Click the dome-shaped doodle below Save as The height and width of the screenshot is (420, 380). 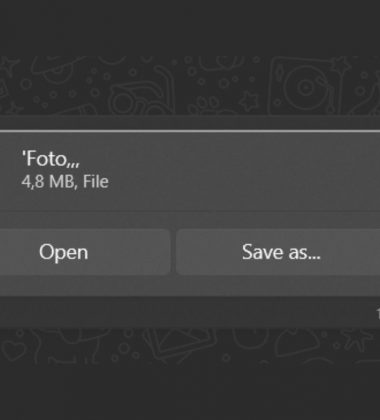coord(297,343)
